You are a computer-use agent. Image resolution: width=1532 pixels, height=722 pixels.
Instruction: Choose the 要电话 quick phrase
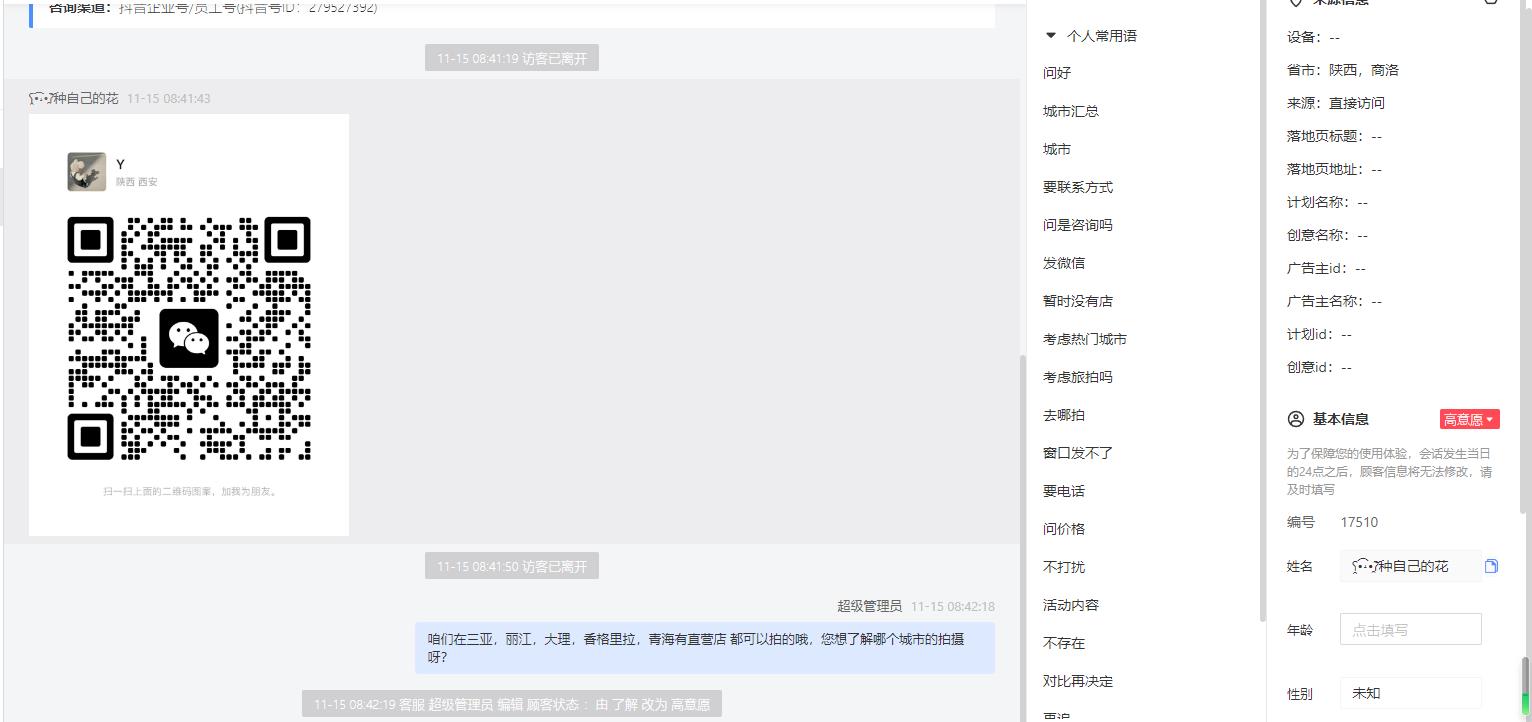pyautogui.click(x=1064, y=491)
